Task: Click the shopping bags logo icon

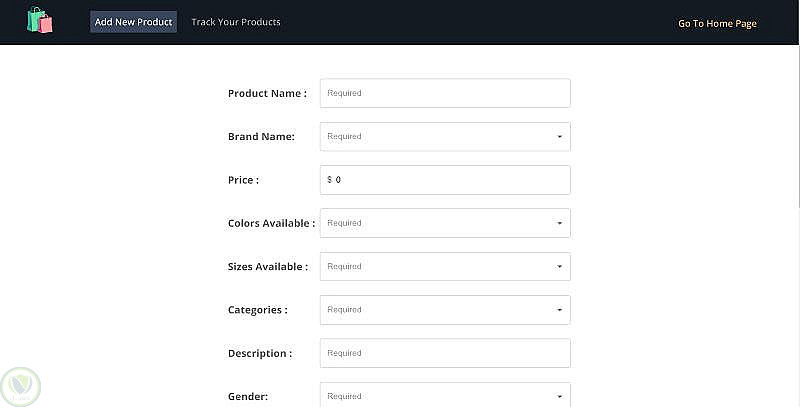Action: [x=40, y=20]
